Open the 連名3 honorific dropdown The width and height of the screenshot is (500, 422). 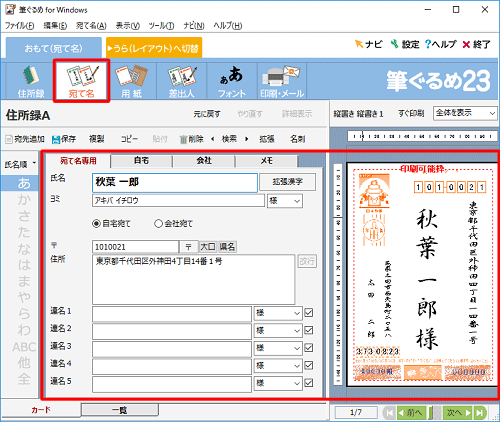[278, 348]
